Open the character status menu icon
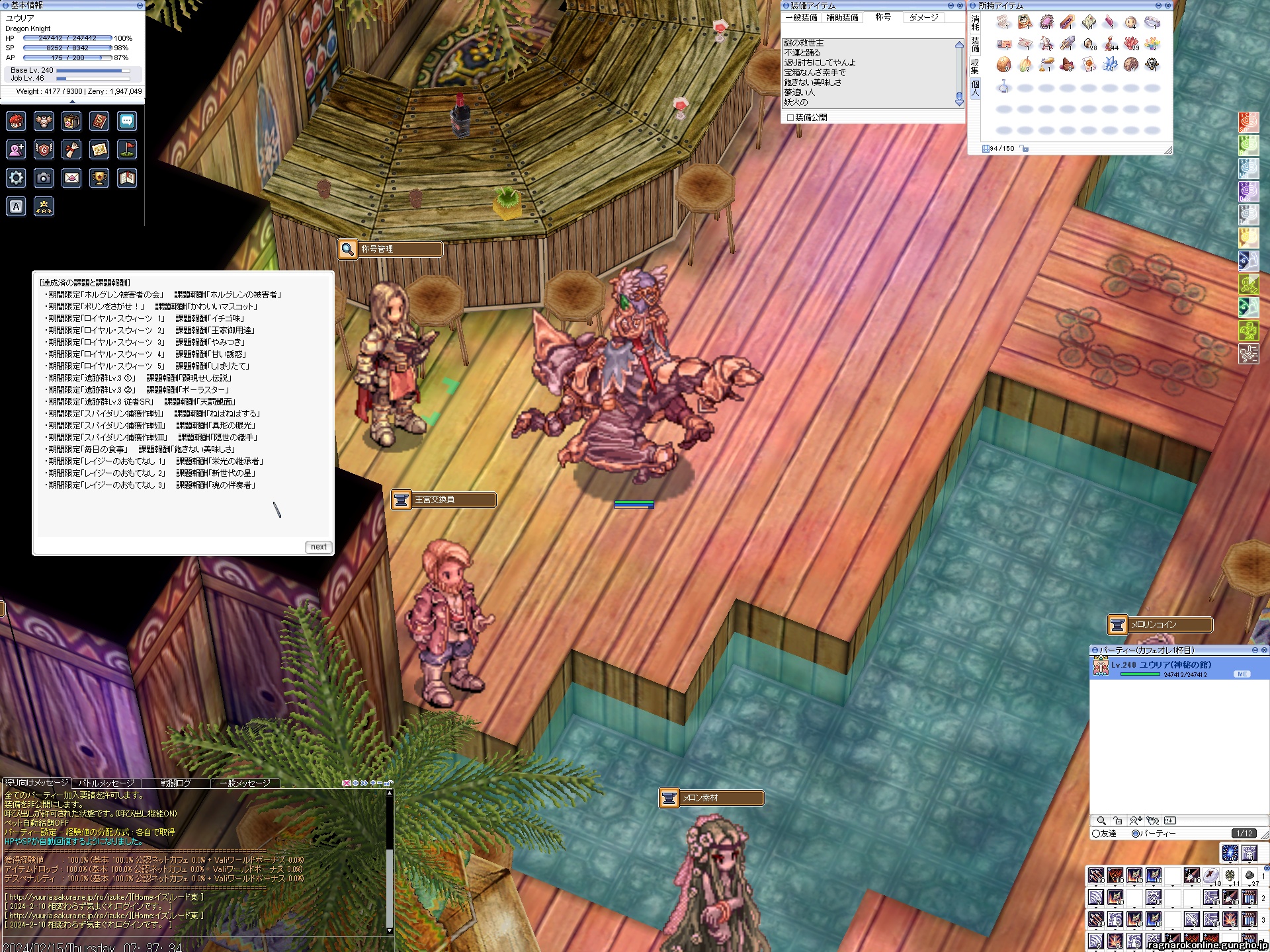This screenshot has width=1270, height=952. 16,121
